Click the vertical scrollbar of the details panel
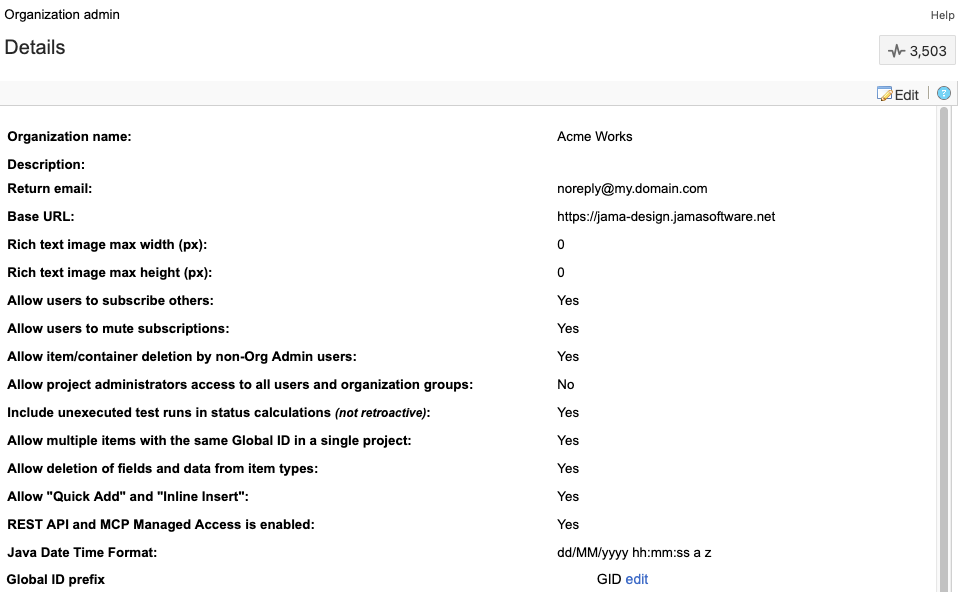This screenshot has width=959, height=592. point(944,349)
